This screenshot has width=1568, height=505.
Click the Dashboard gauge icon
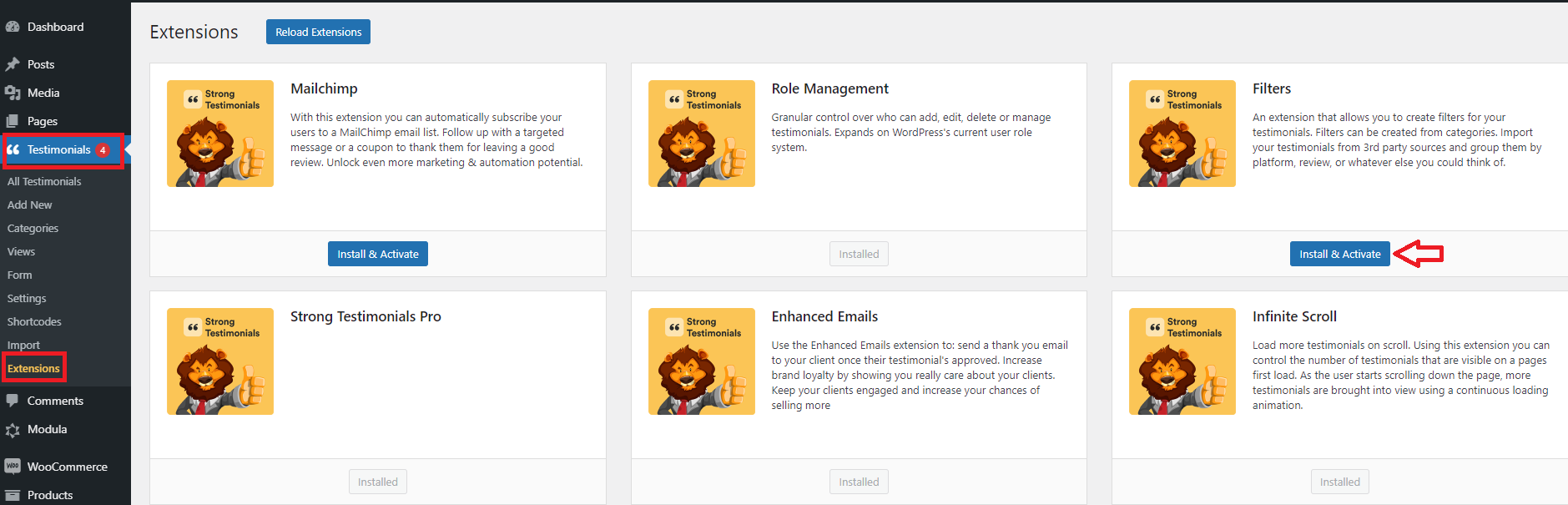point(13,27)
